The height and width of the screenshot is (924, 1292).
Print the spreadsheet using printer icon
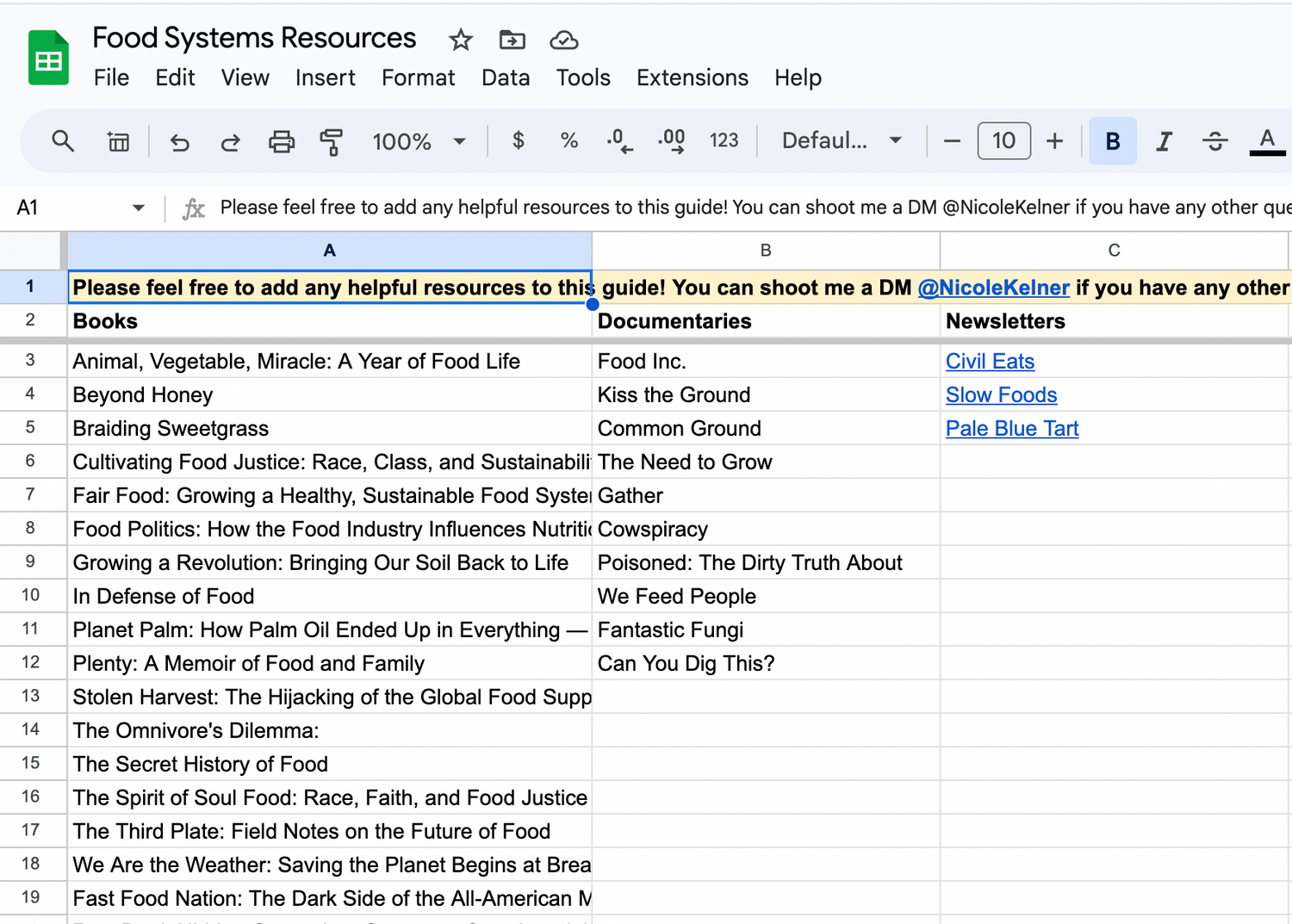pos(281,141)
